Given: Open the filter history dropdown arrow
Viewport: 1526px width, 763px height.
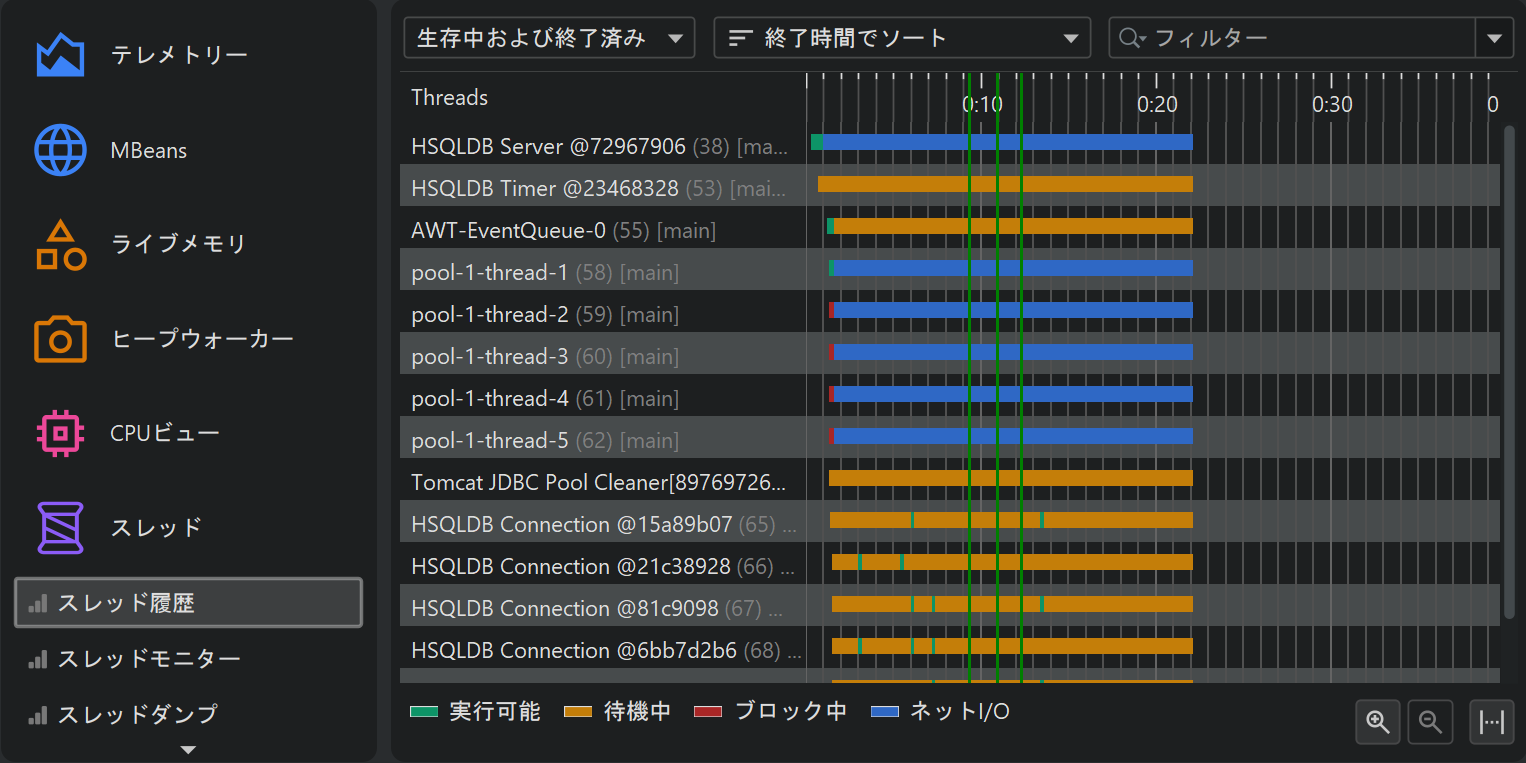Looking at the screenshot, I should (1494, 38).
